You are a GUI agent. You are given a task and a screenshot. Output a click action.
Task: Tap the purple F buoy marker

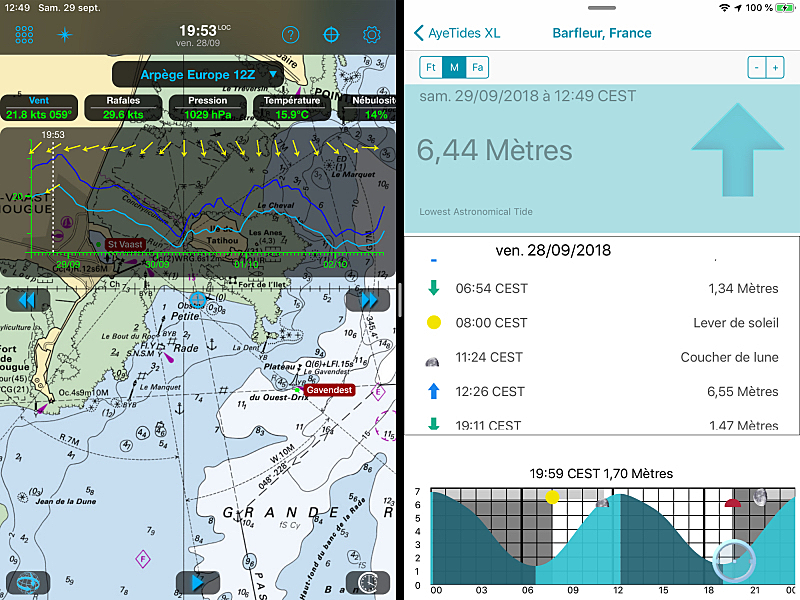coord(143,559)
